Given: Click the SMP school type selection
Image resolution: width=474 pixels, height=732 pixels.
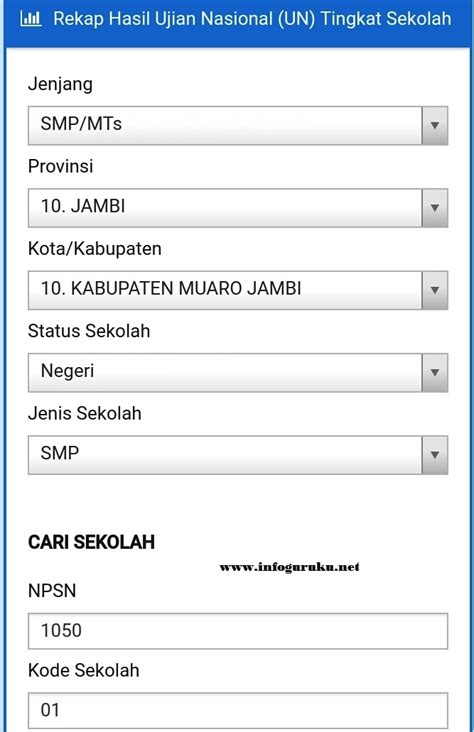Looking at the screenshot, I should [225, 455].
